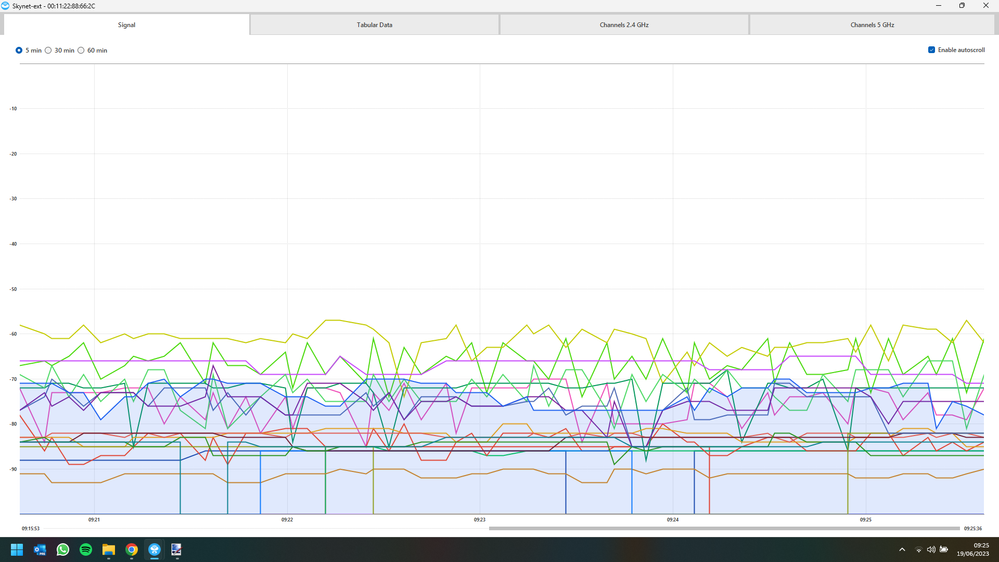This screenshot has width=999, height=562.
Task: Choose the 60 min time range
Action: pos(81,50)
